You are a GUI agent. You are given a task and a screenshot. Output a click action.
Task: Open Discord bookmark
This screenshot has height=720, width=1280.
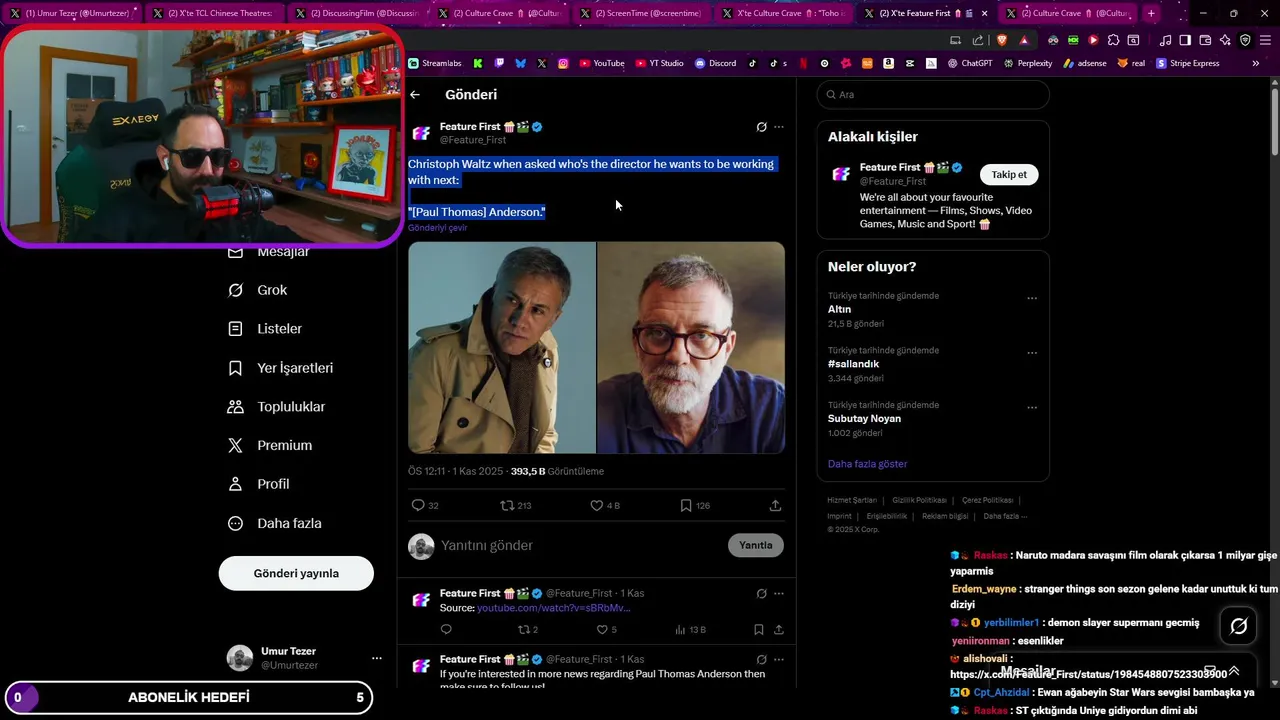pyautogui.click(x=716, y=63)
